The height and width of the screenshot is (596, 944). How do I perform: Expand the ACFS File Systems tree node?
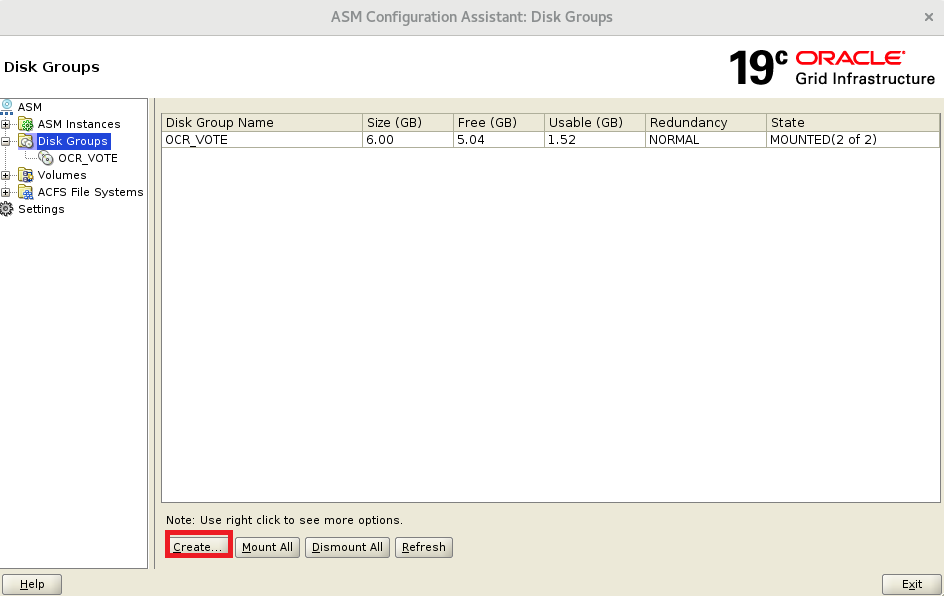click(5, 192)
